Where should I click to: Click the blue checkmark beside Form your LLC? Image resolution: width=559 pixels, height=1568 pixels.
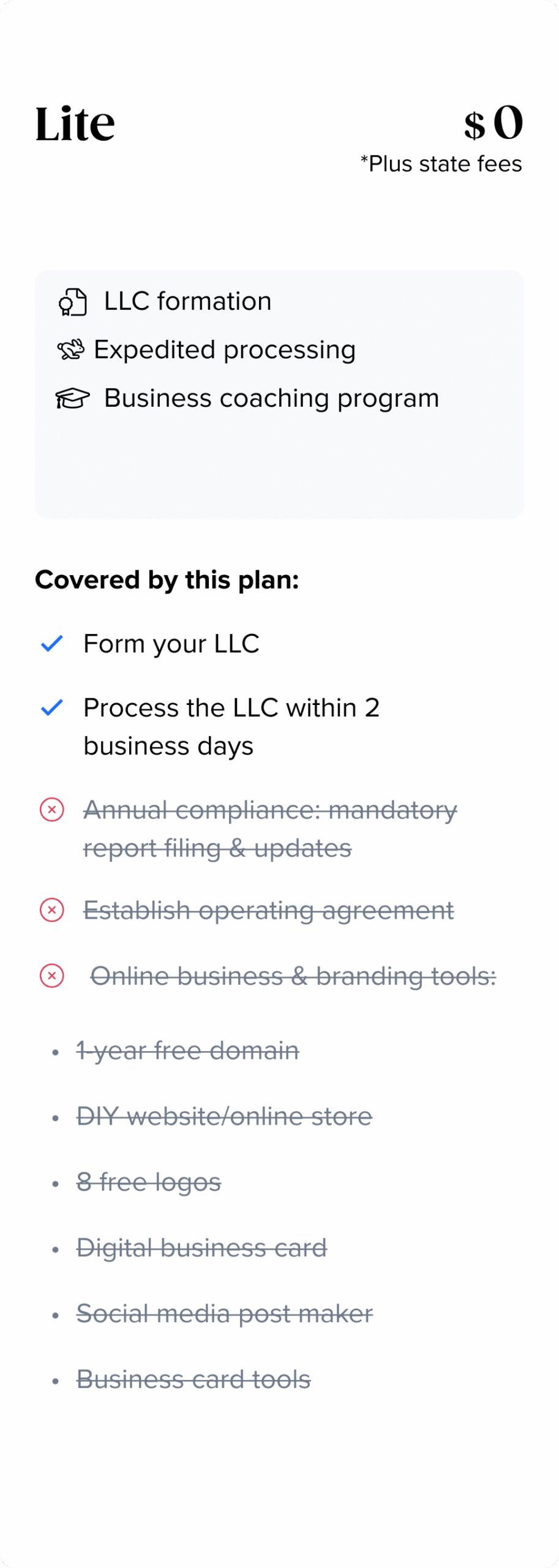52,644
